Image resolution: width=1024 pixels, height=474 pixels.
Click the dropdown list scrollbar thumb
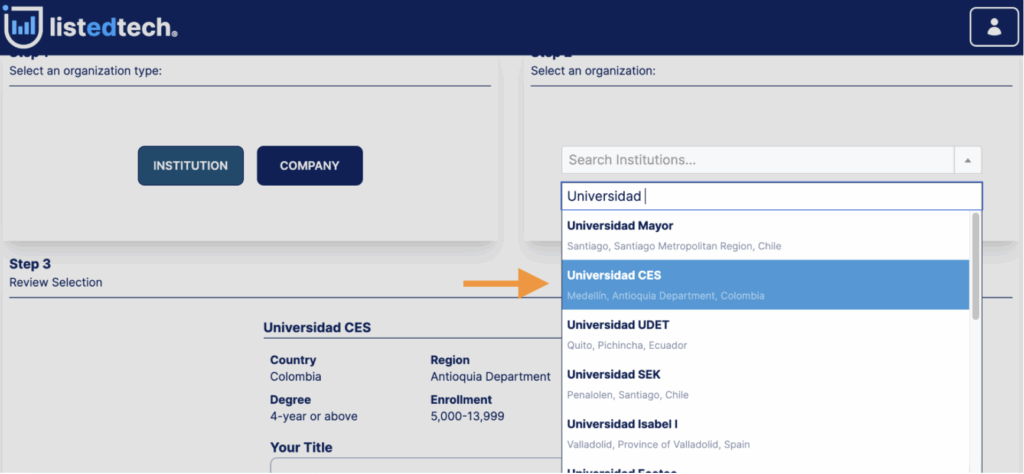976,266
